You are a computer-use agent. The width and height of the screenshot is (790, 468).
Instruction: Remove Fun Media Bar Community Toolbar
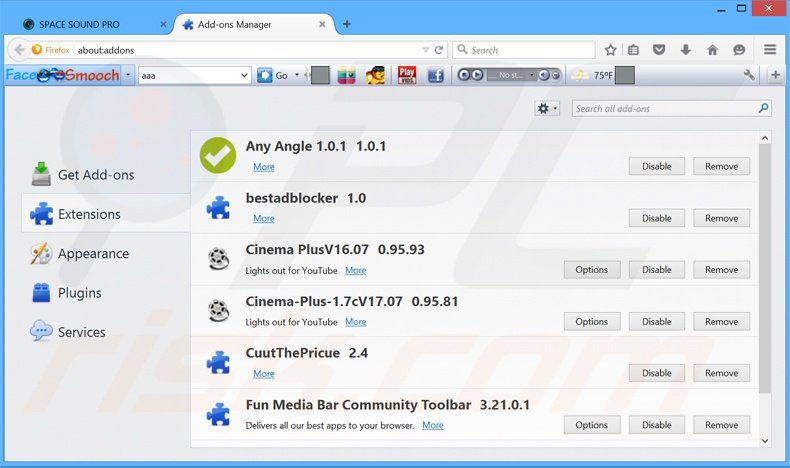pyautogui.click(x=721, y=425)
